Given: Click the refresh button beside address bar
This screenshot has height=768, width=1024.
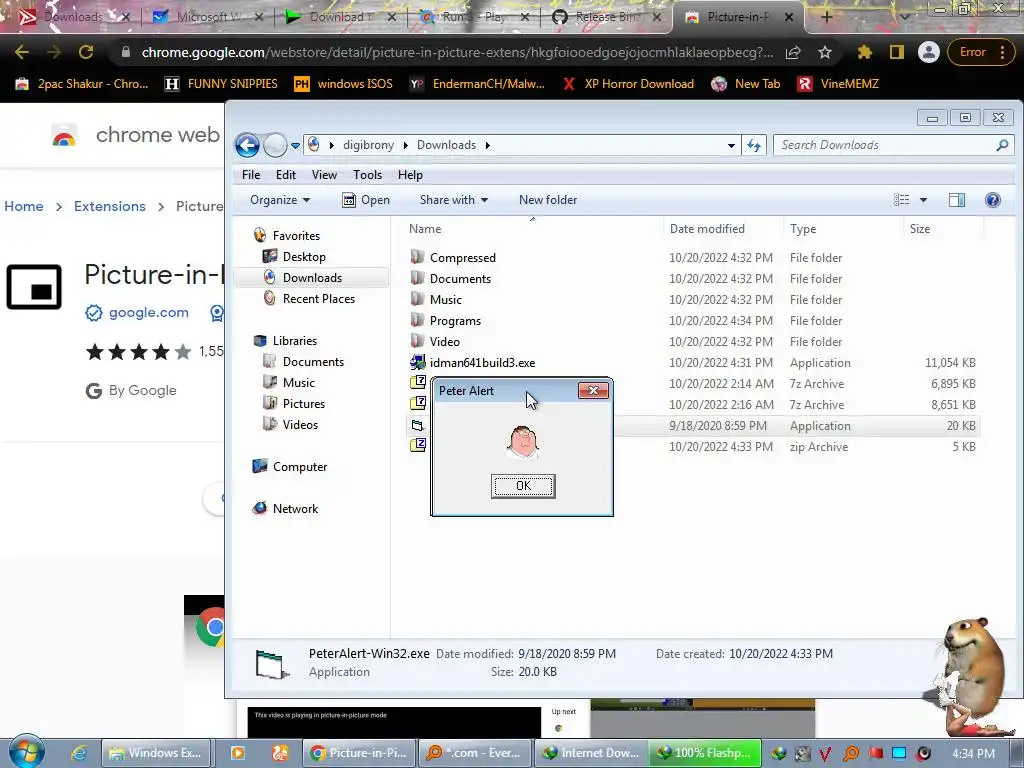Looking at the screenshot, I should coord(754,145).
